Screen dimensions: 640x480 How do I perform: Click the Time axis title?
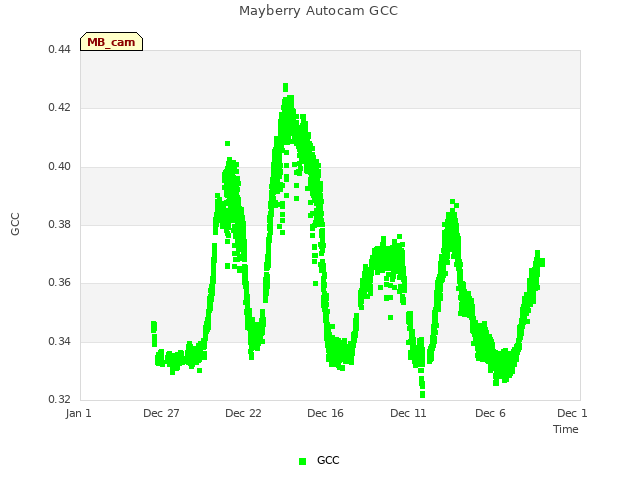click(566, 429)
